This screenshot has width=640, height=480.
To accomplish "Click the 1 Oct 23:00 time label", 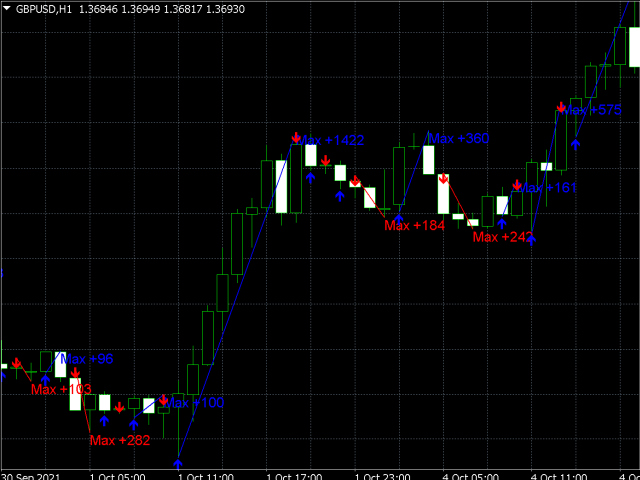I will (382, 476).
